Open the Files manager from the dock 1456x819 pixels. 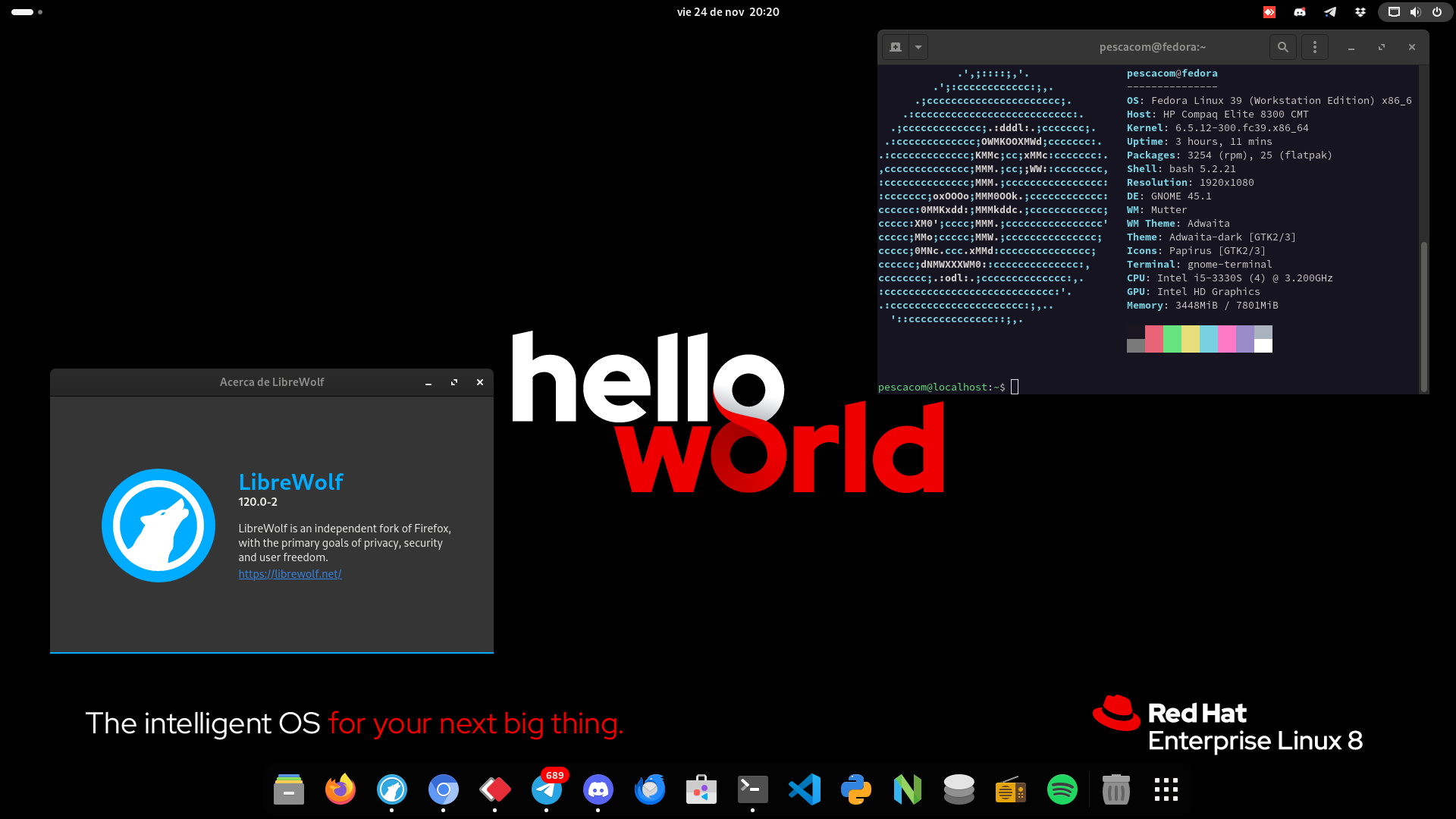pyautogui.click(x=288, y=789)
